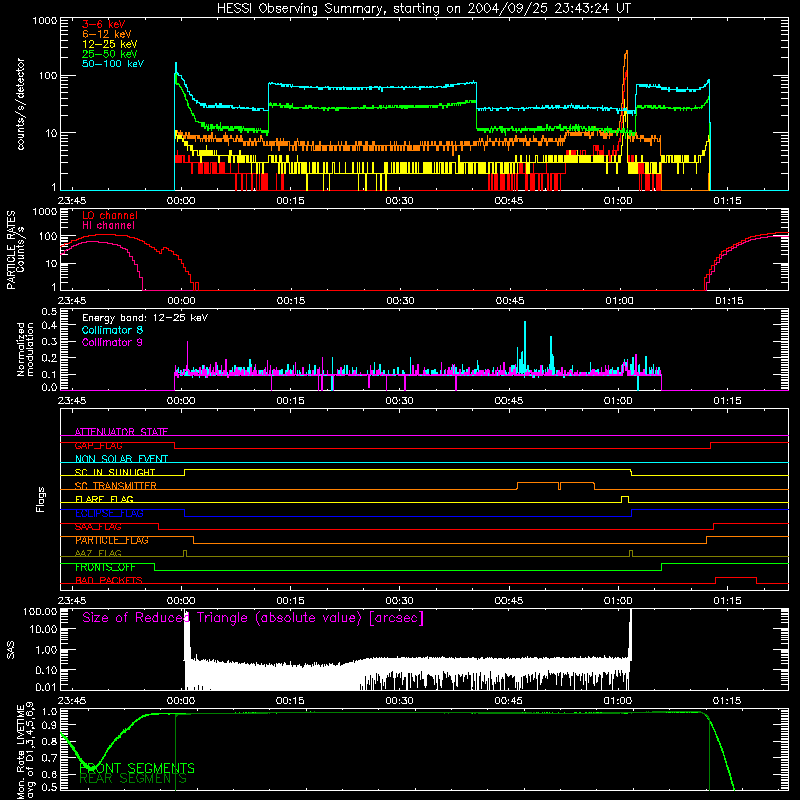Click the 01:15 time label under the SAS panel

727,701
